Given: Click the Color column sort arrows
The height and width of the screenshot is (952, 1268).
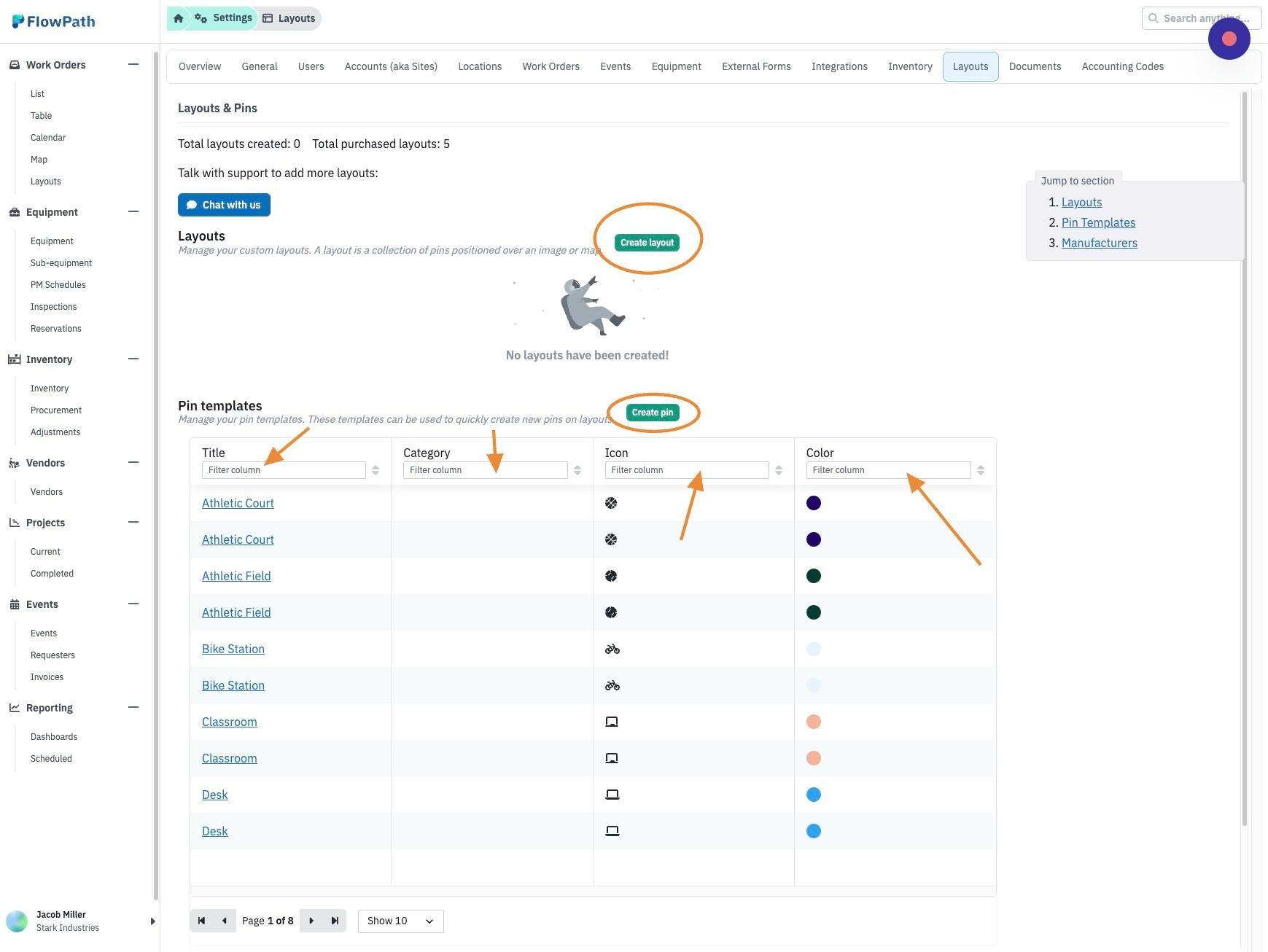Looking at the screenshot, I should tap(980, 470).
